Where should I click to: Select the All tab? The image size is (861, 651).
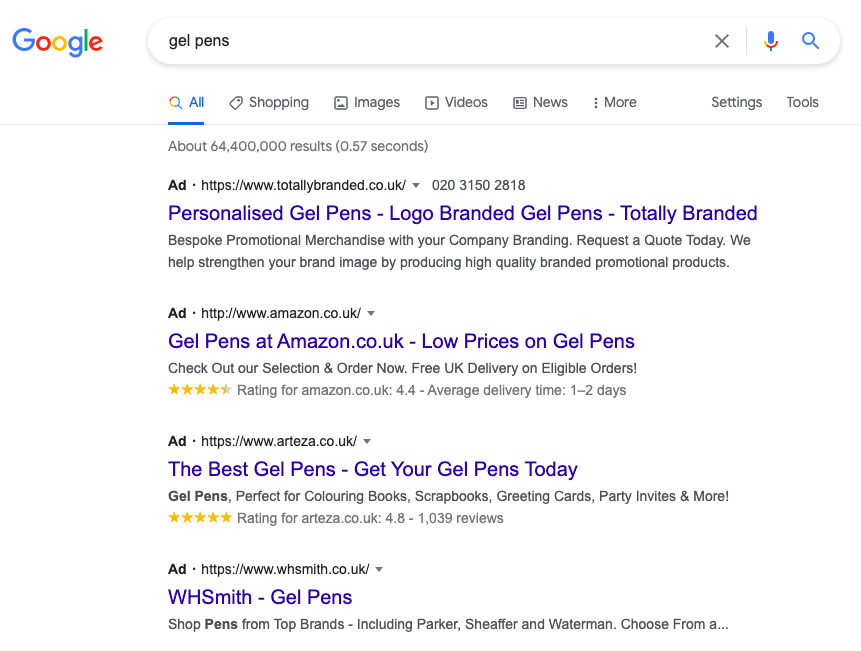pos(186,103)
